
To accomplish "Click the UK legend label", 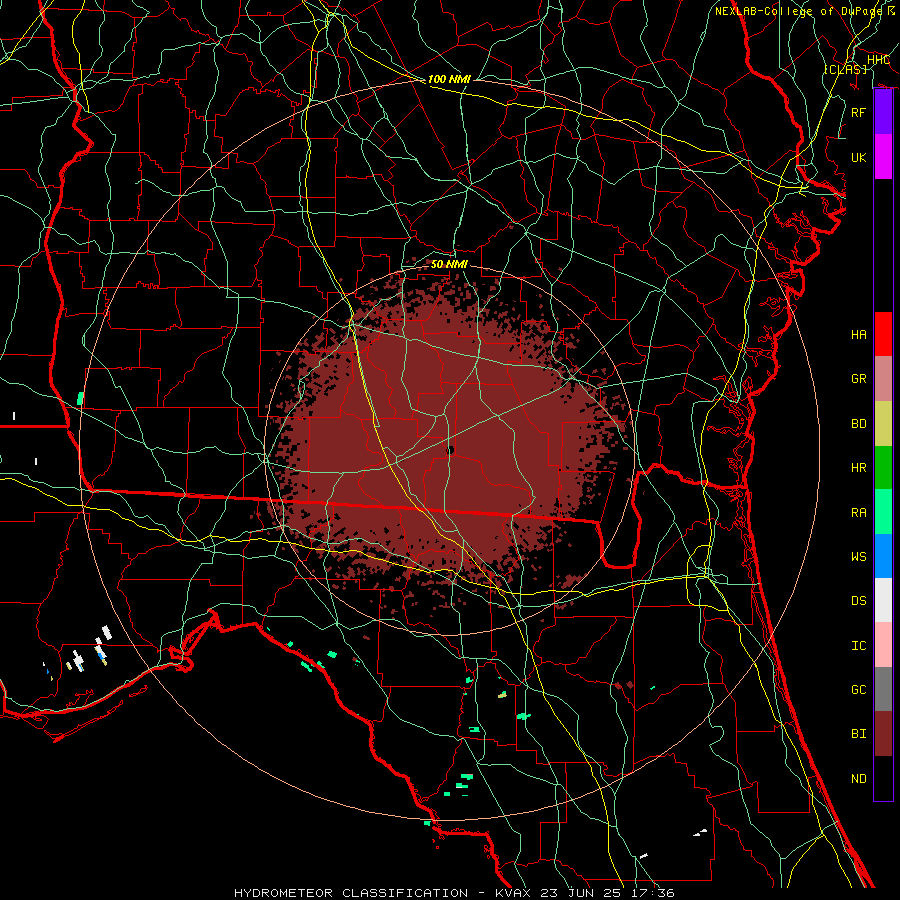I will pos(859,157).
